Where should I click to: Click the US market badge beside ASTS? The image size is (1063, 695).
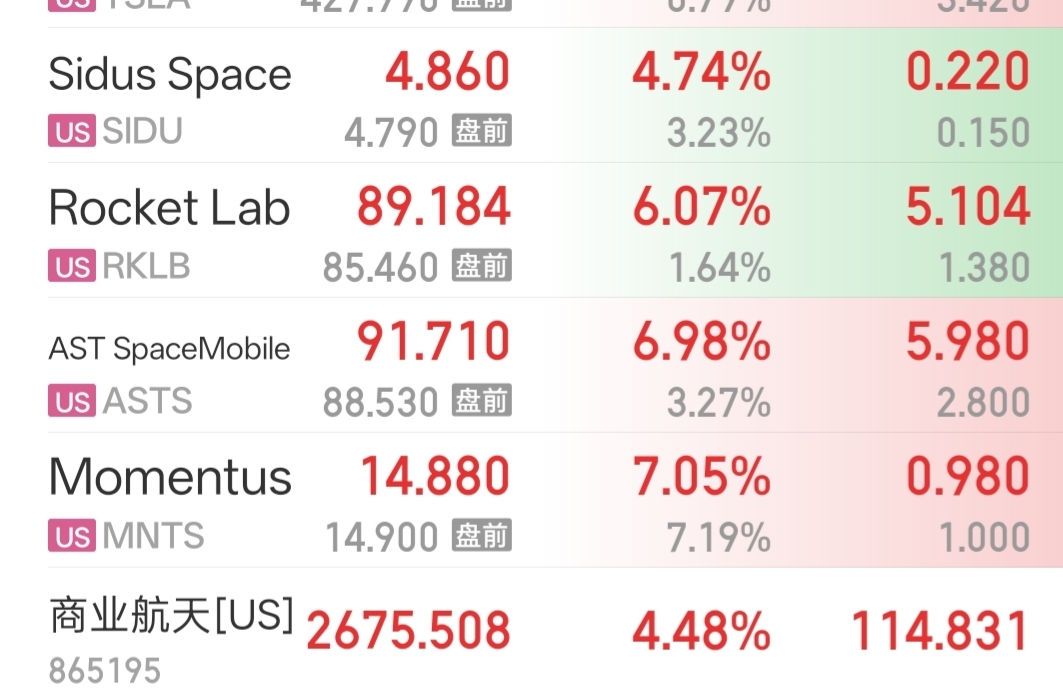[72, 402]
